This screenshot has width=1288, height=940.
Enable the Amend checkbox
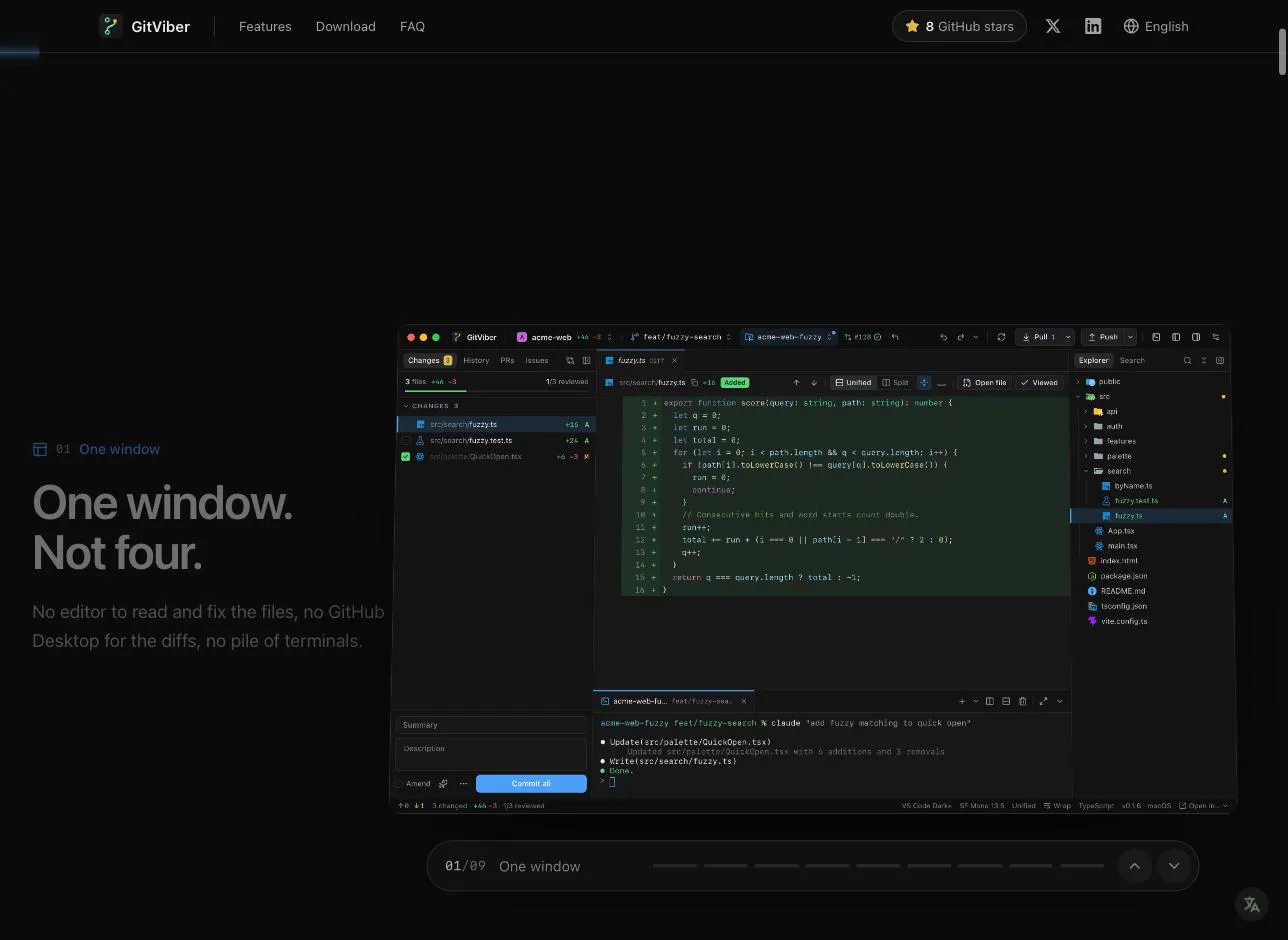398,784
